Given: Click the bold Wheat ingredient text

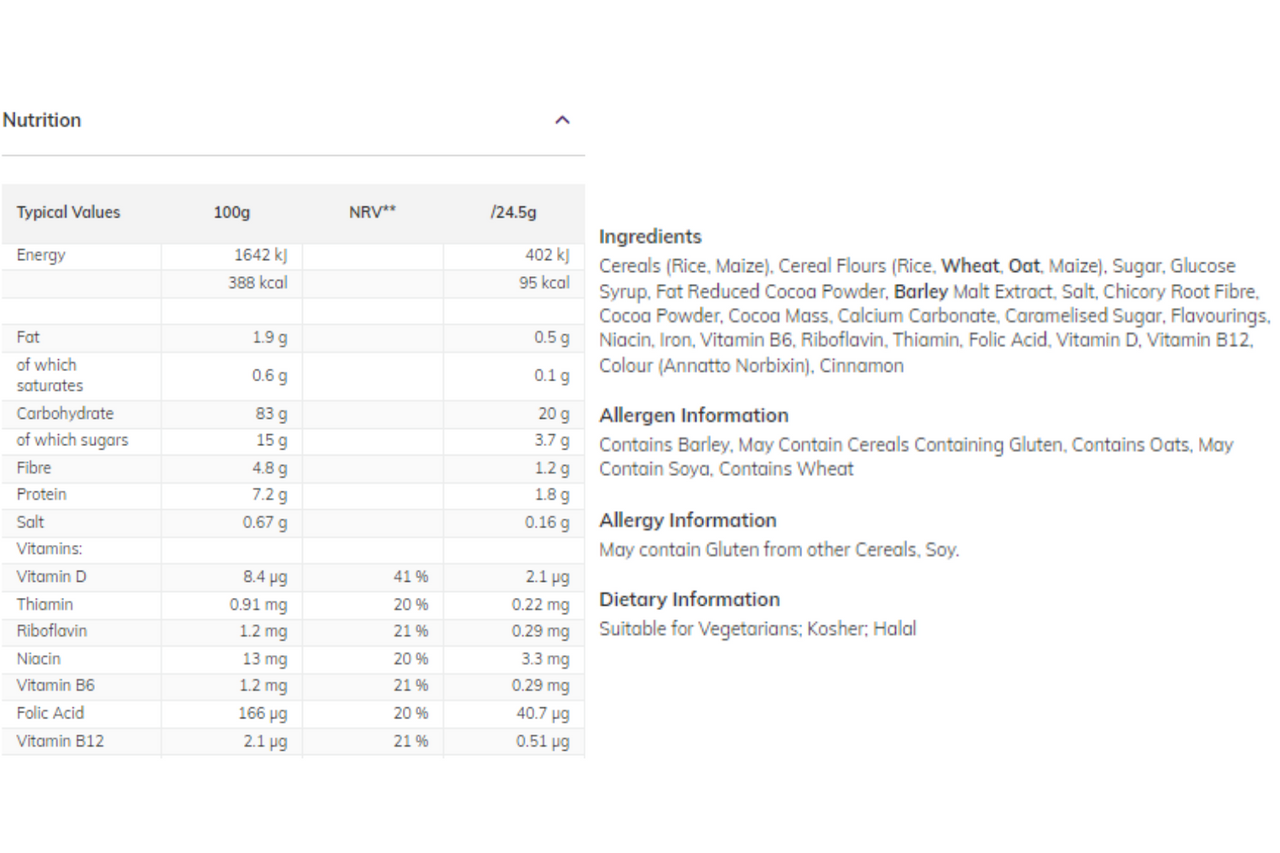Looking at the screenshot, I should click(x=969, y=266).
